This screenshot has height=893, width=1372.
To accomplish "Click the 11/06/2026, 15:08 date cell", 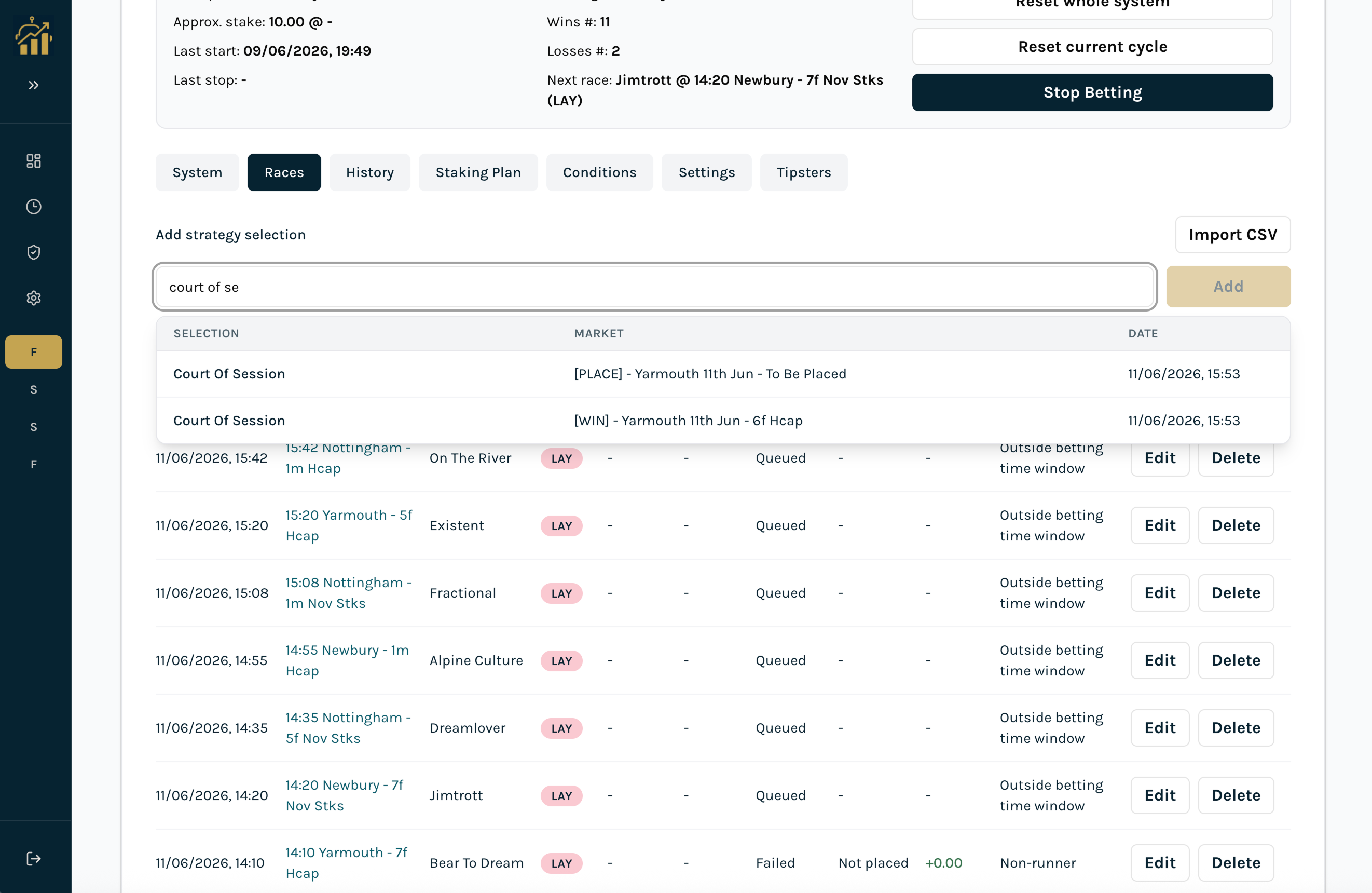I will click(212, 593).
